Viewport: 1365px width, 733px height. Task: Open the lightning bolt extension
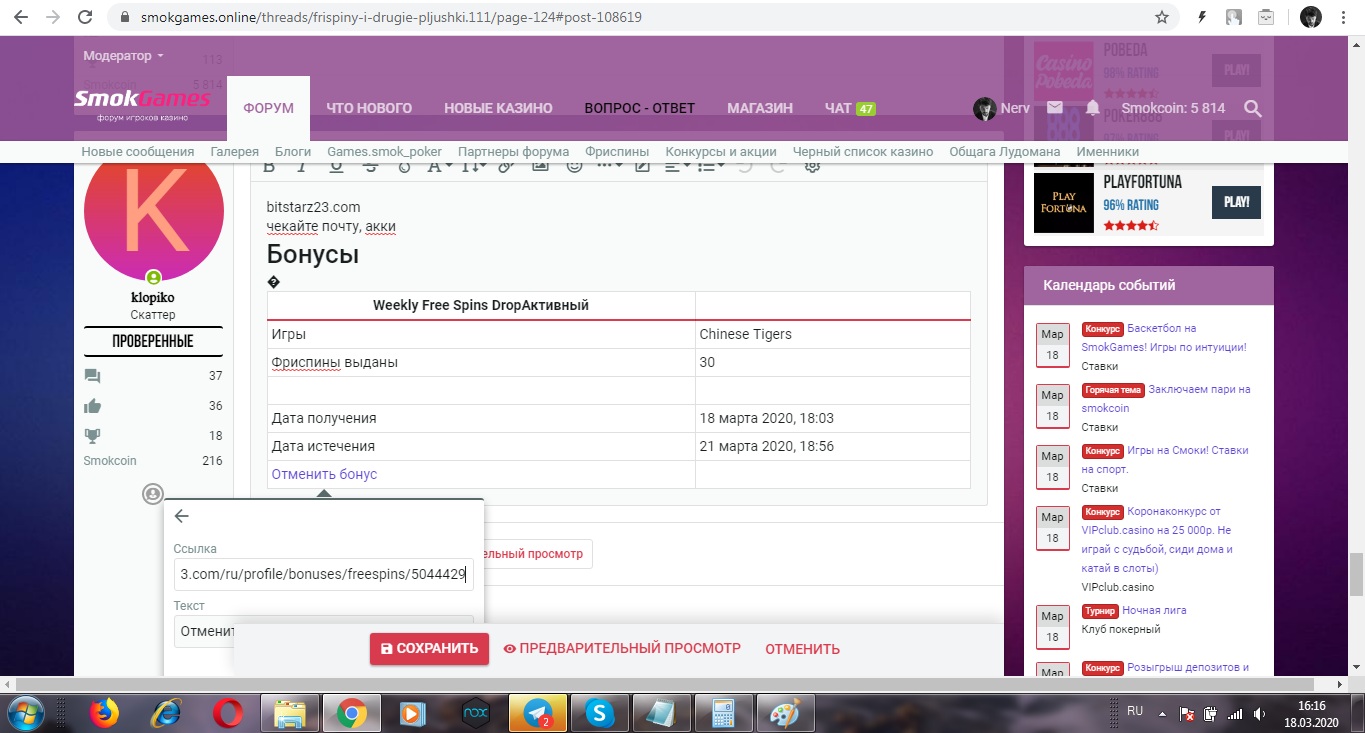[1201, 17]
